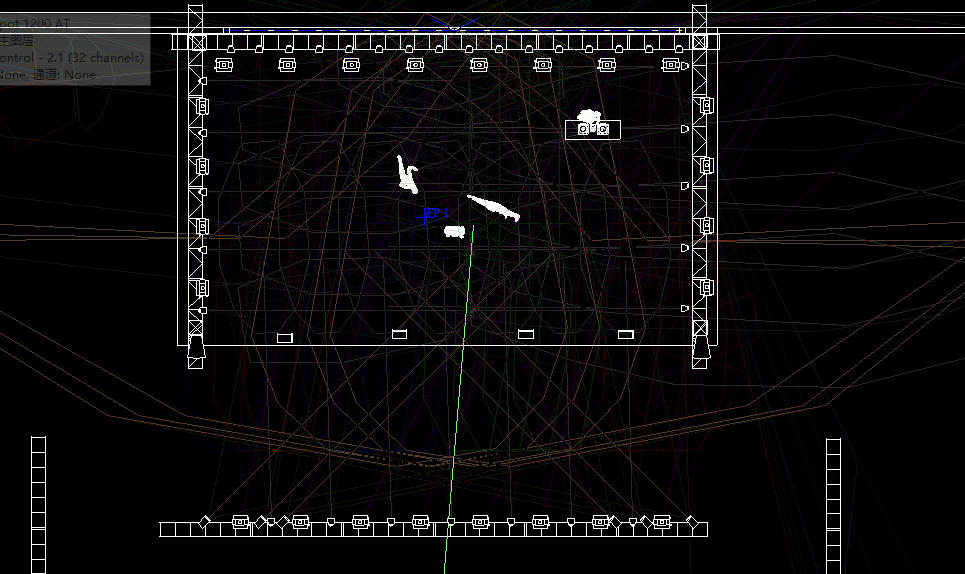Click the rightmost diamond fixture on front truss
This screenshot has height=574, width=965.
tap(690, 522)
